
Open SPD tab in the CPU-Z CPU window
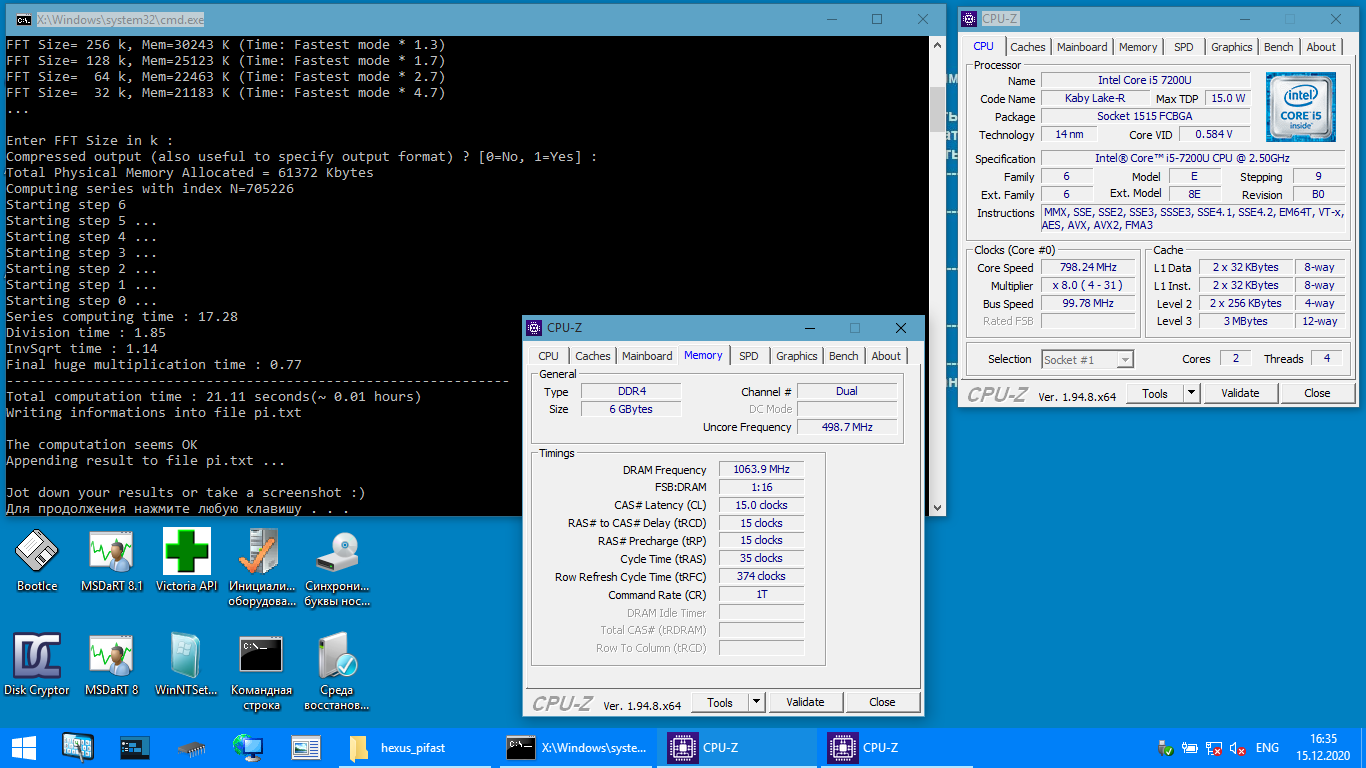(1184, 47)
